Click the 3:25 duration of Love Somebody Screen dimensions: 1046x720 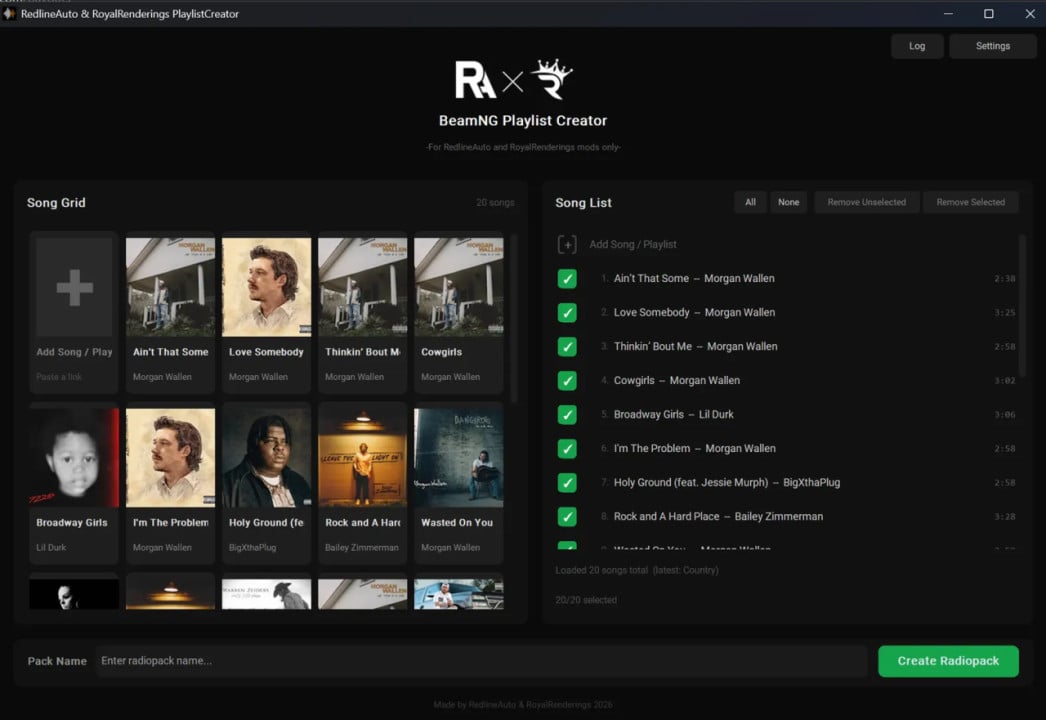pos(1005,312)
